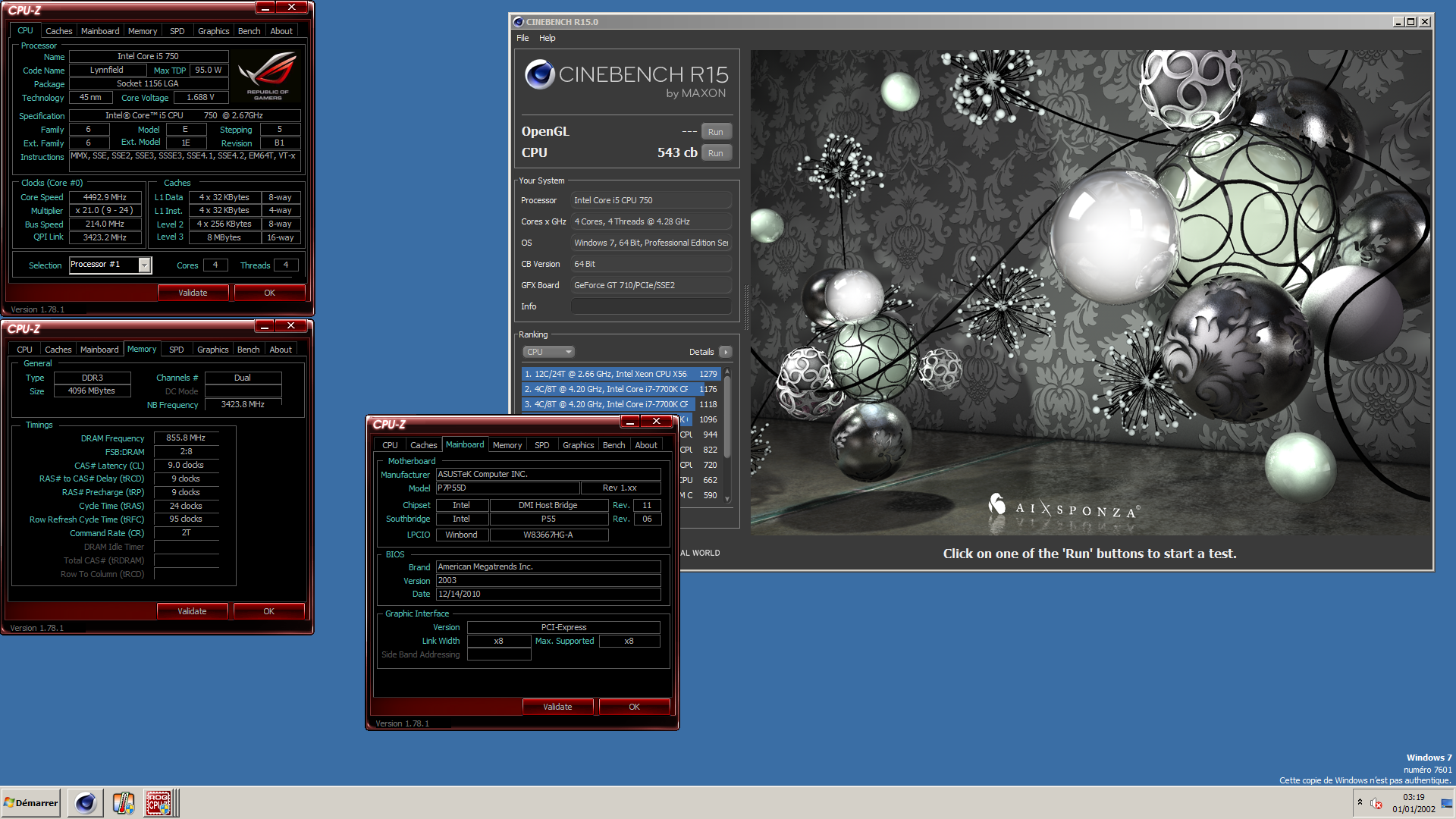Open Bench tab in CPU-Z timings window
This screenshot has height=819, width=1456.
point(248,350)
